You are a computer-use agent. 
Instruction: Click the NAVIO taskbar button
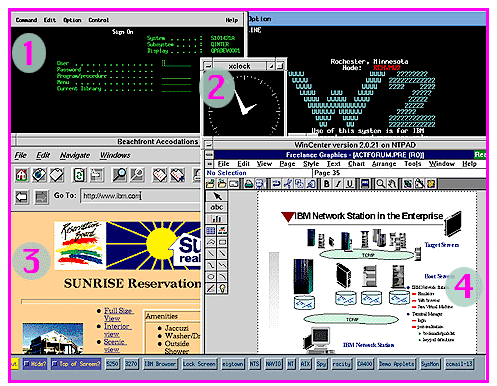[273, 364]
